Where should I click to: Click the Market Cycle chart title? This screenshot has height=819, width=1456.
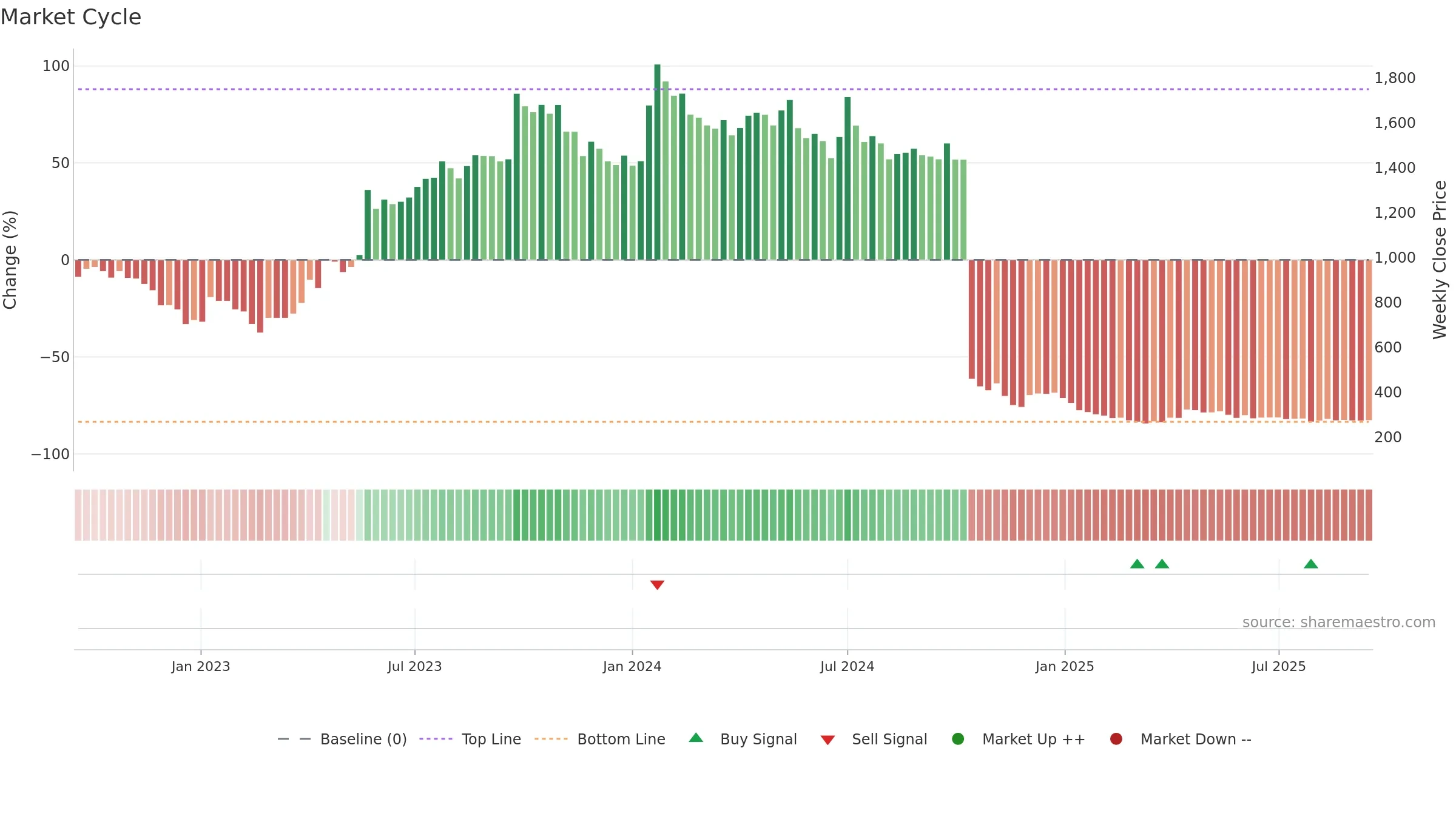point(71,17)
